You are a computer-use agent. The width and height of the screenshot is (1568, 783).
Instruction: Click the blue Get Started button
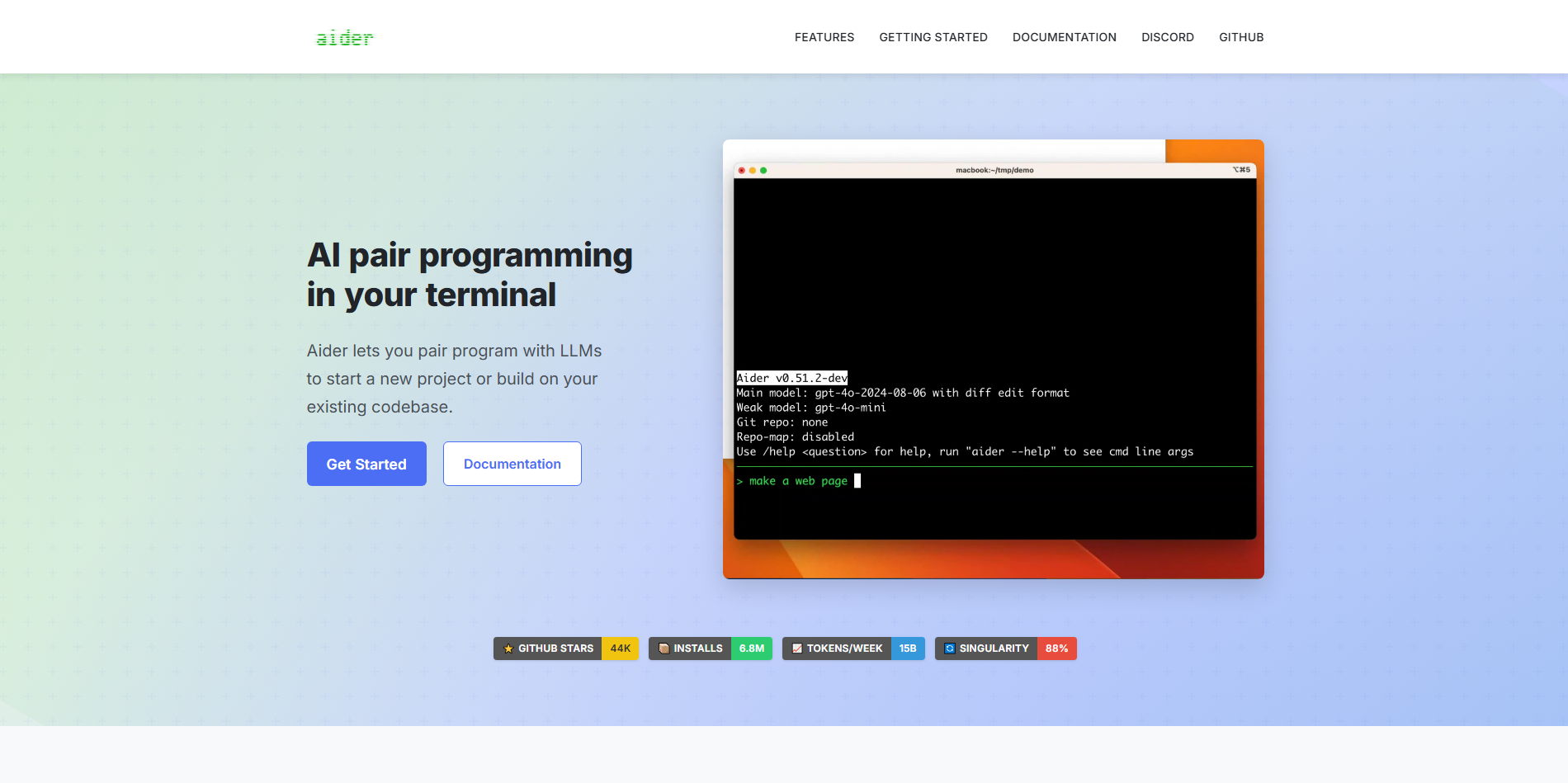(366, 464)
